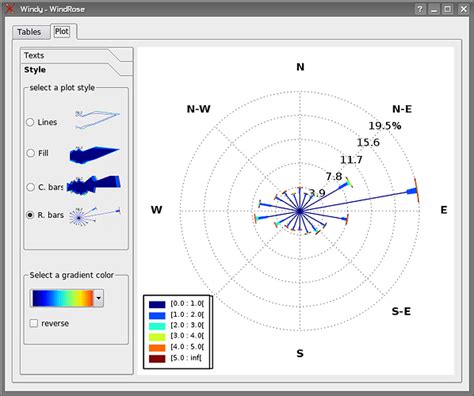Screen dimensions: 474x396
Task: Click the window help question mark button
Action: (420, 9)
